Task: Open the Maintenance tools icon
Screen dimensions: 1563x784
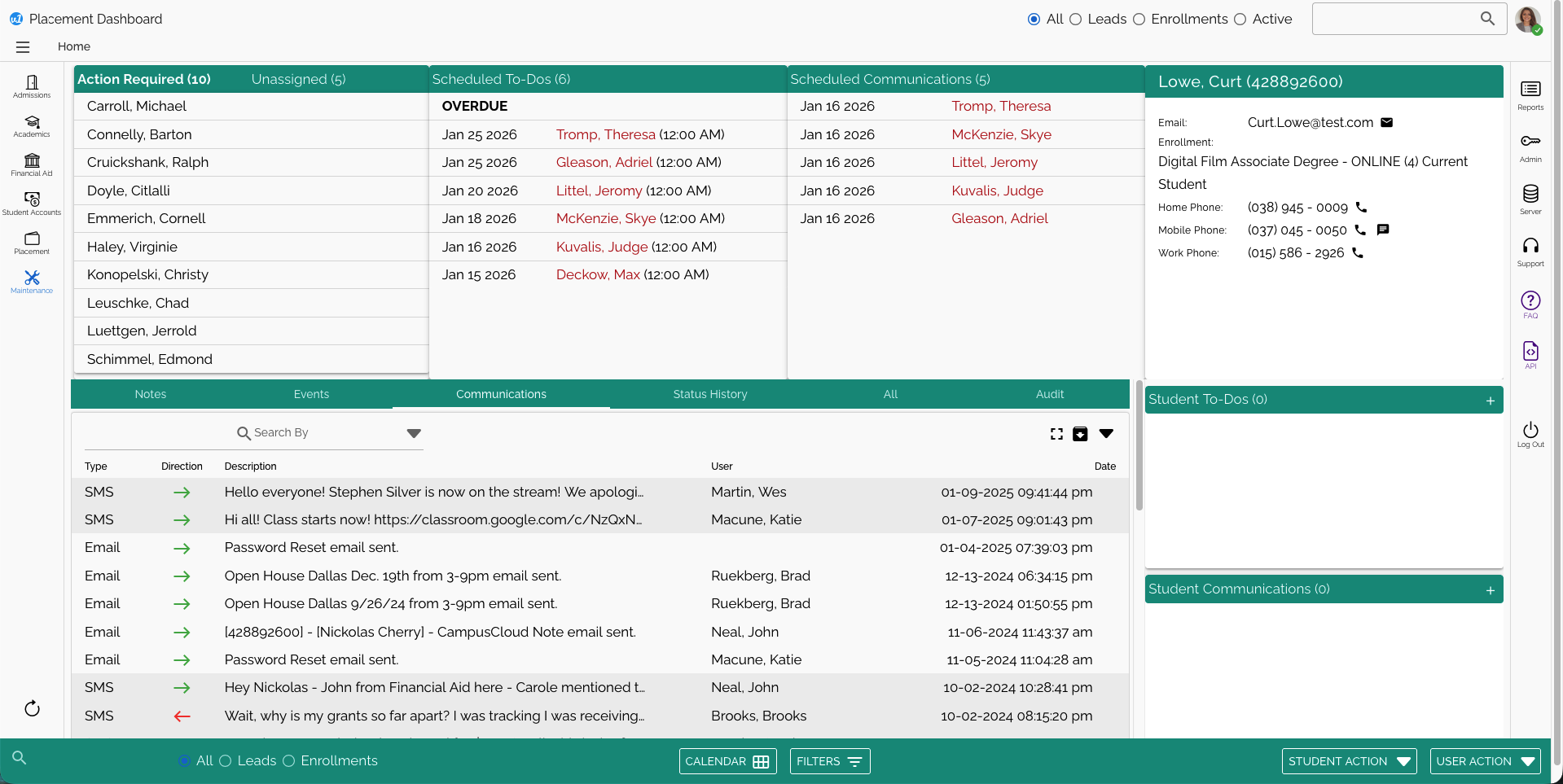Action: tap(31, 279)
